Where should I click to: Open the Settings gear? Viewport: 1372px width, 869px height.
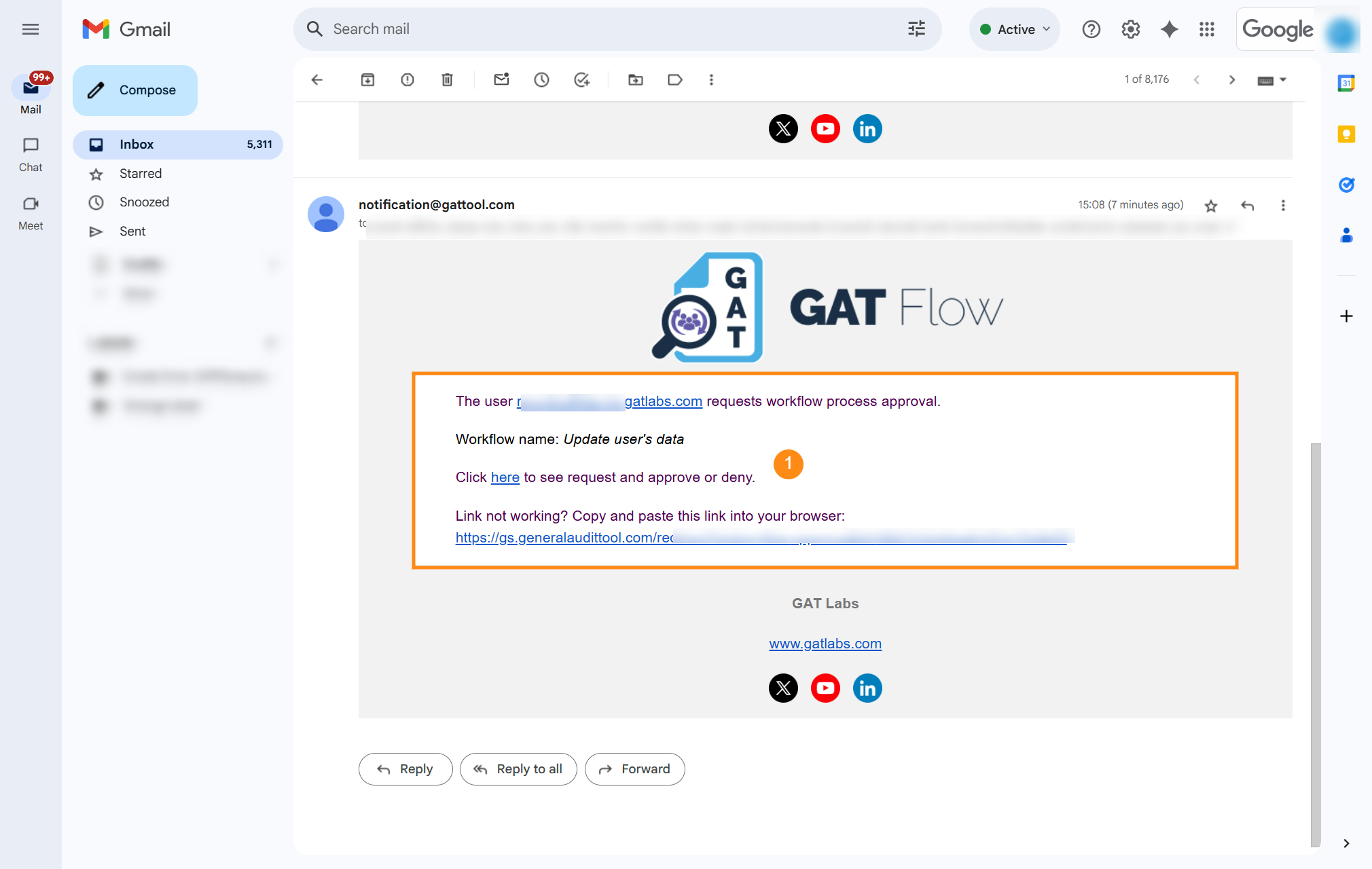click(x=1130, y=29)
